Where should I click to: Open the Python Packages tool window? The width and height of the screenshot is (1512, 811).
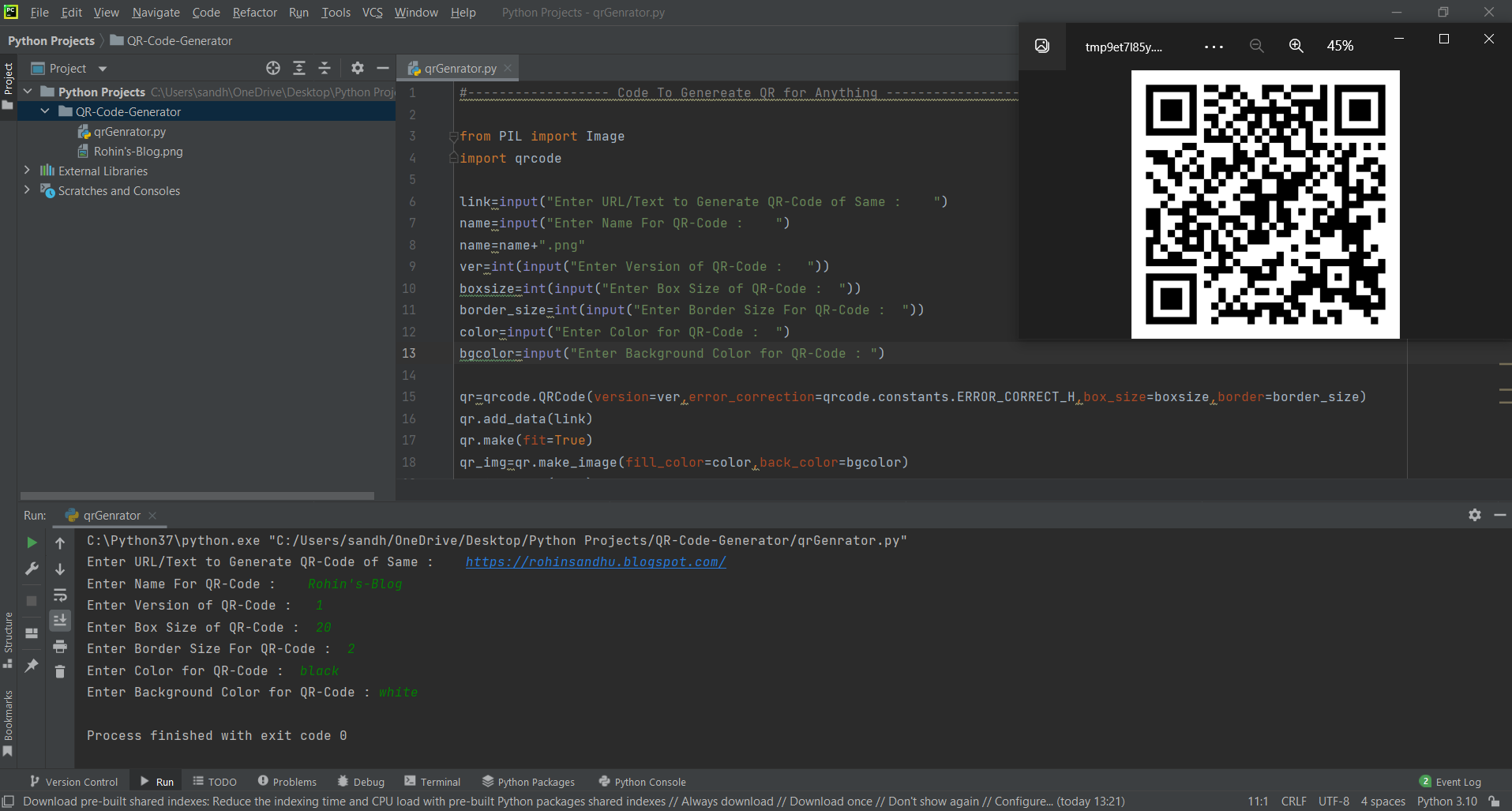pyautogui.click(x=529, y=782)
